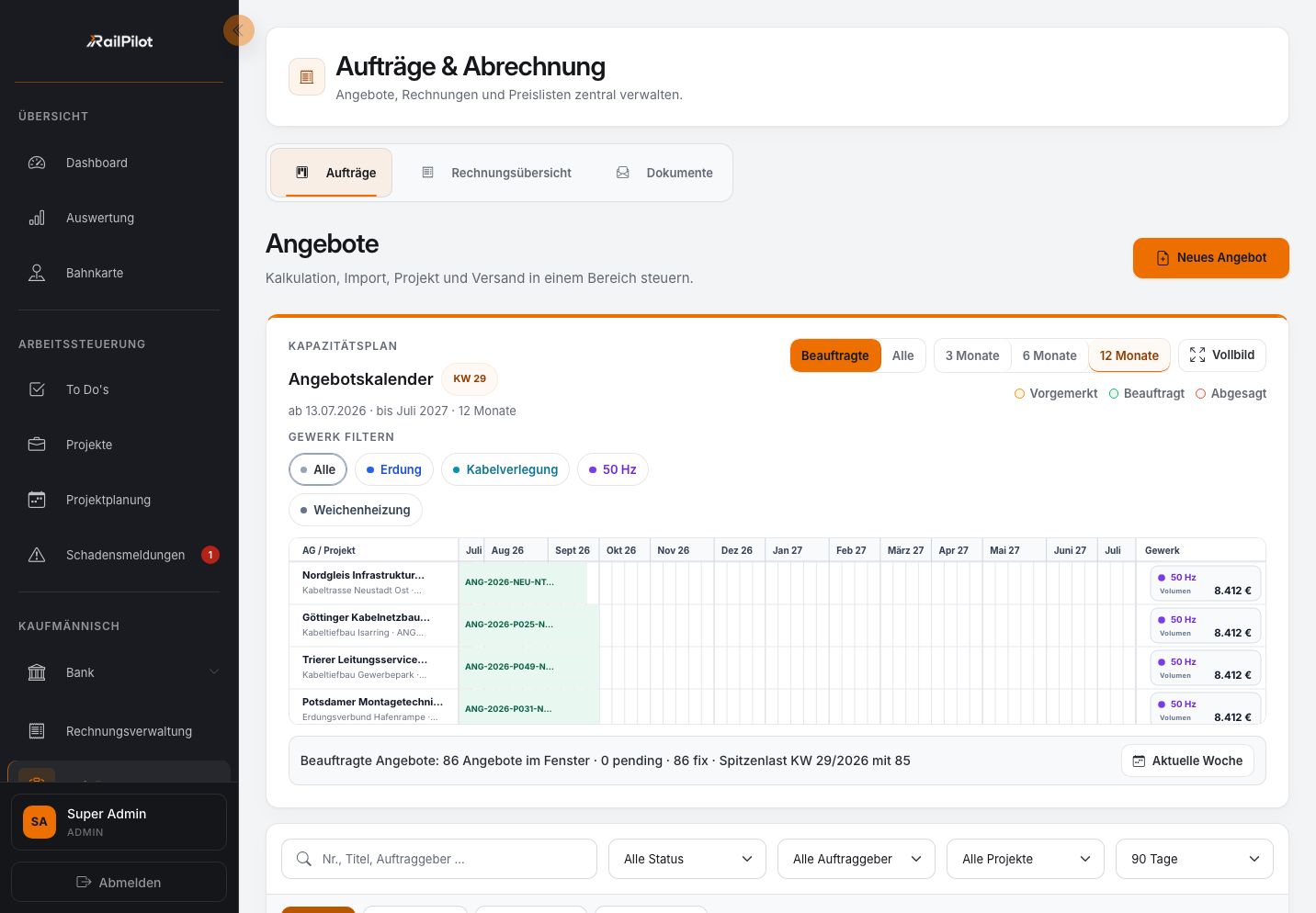The width and height of the screenshot is (1316, 913).
Task: Click the RailPilot logo
Action: pyautogui.click(x=119, y=41)
